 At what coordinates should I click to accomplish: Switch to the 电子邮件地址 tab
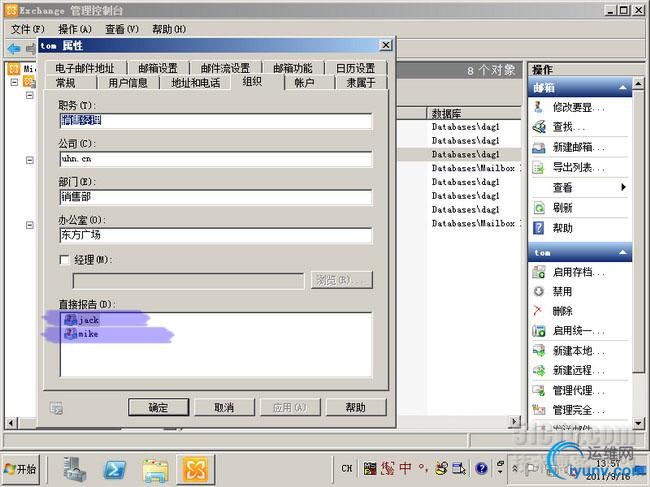pos(84,68)
